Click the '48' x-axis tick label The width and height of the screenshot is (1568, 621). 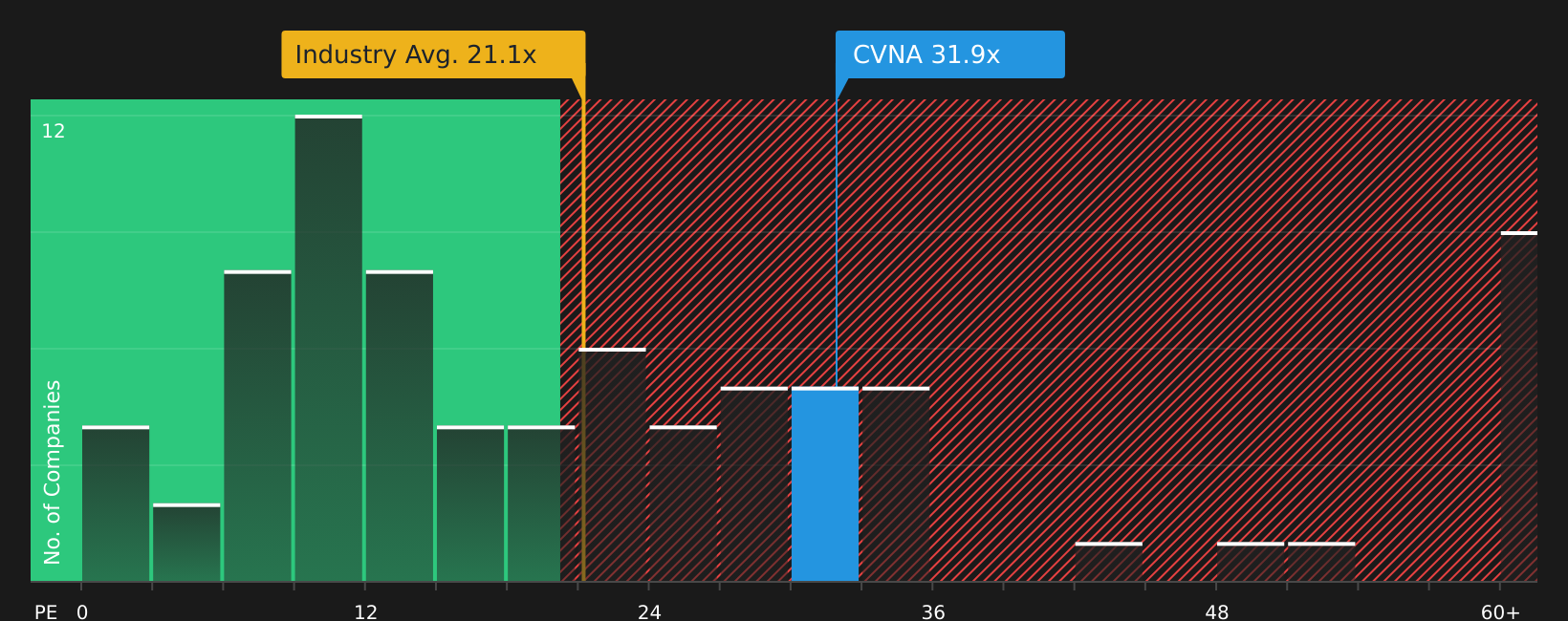coord(1217,612)
